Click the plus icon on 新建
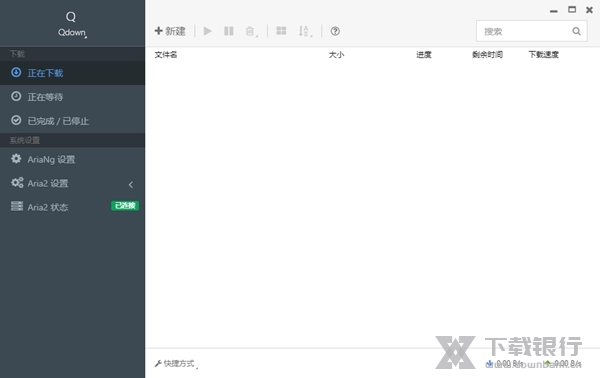This screenshot has width=600, height=378. pyautogui.click(x=158, y=31)
